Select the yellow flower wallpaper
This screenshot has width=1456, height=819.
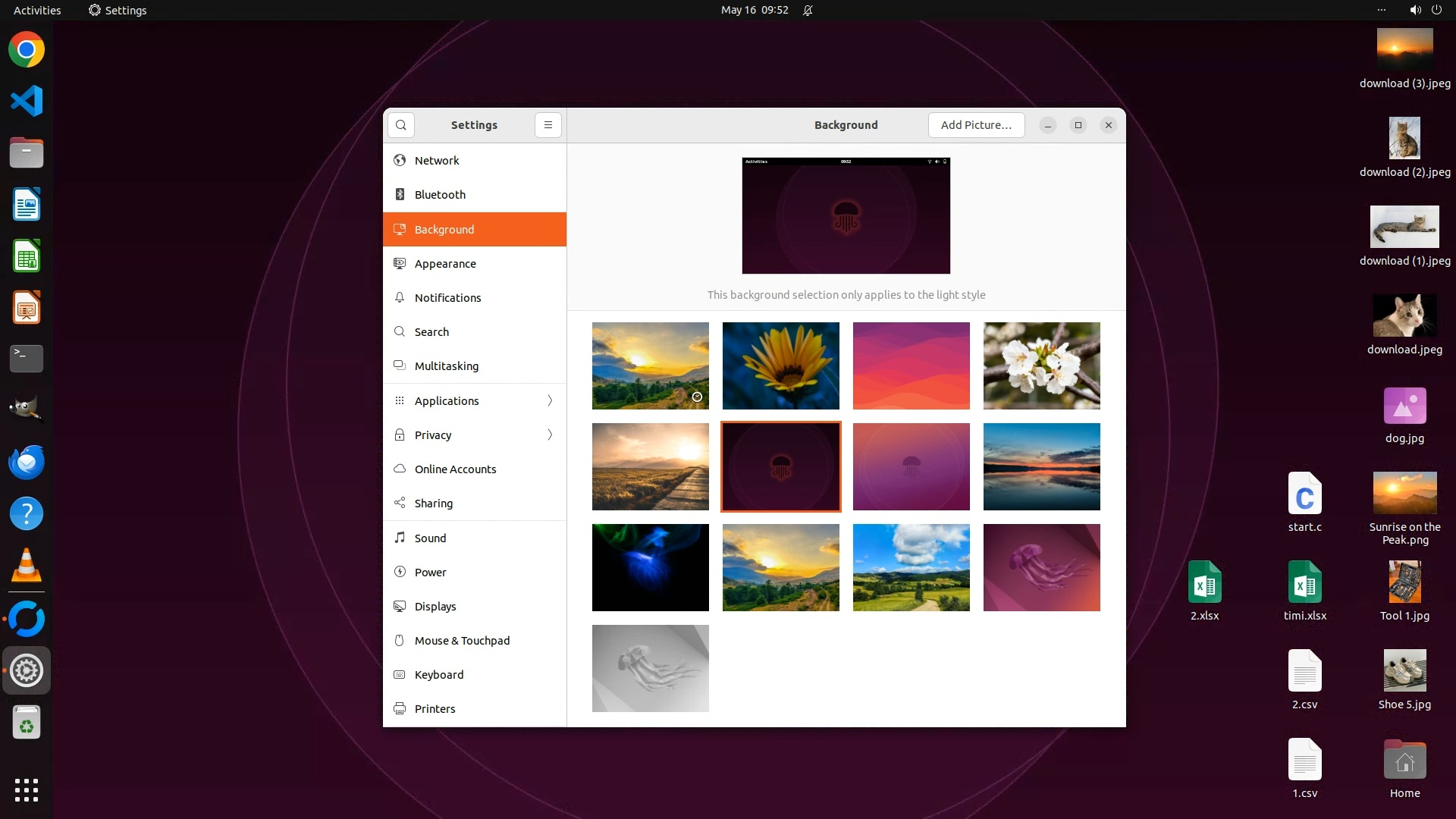(x=780, y=366)
